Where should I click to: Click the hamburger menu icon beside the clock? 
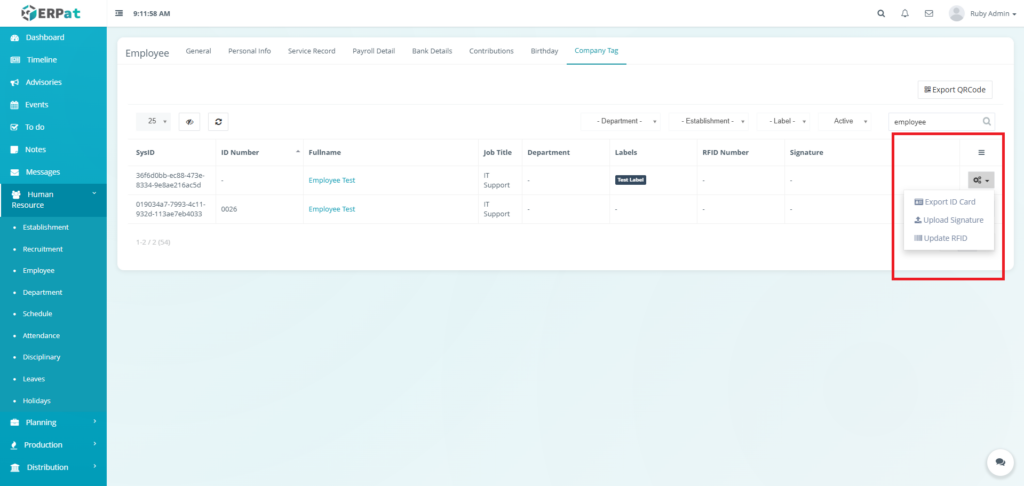coord(120,14)
